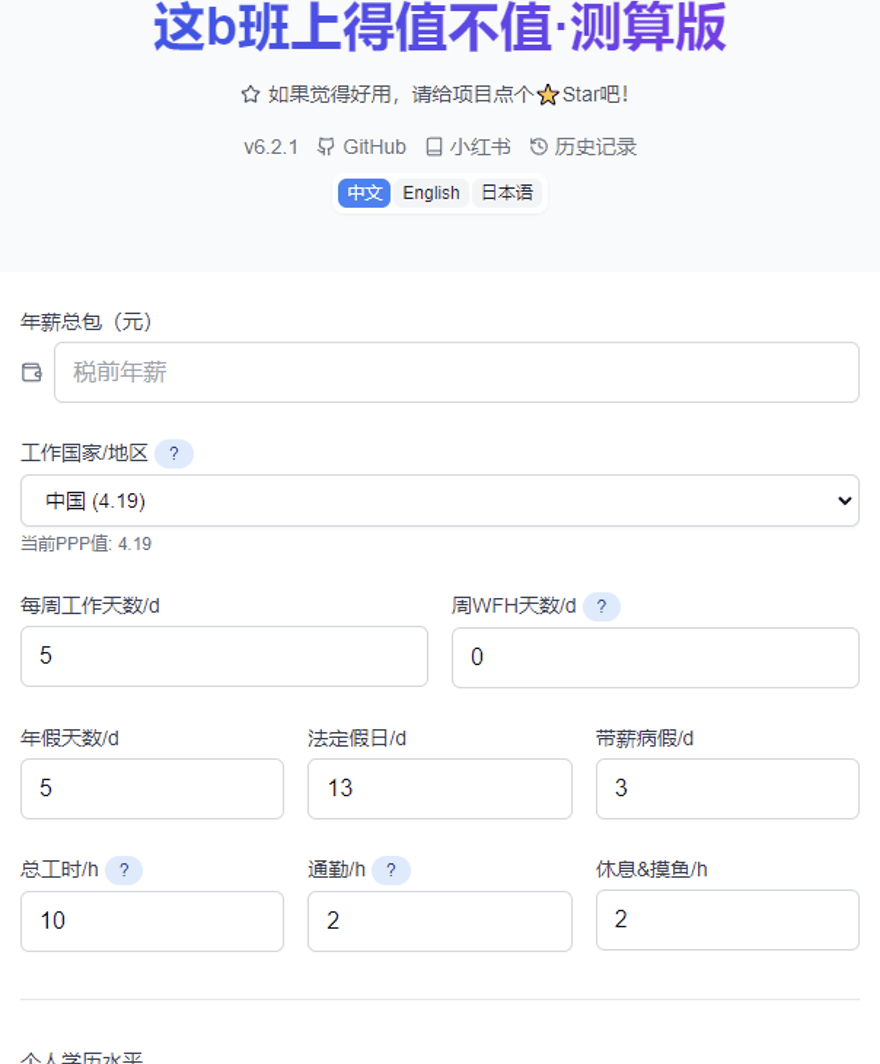Open the 小红书 link
880x1064 pixels.
(468, 147)
